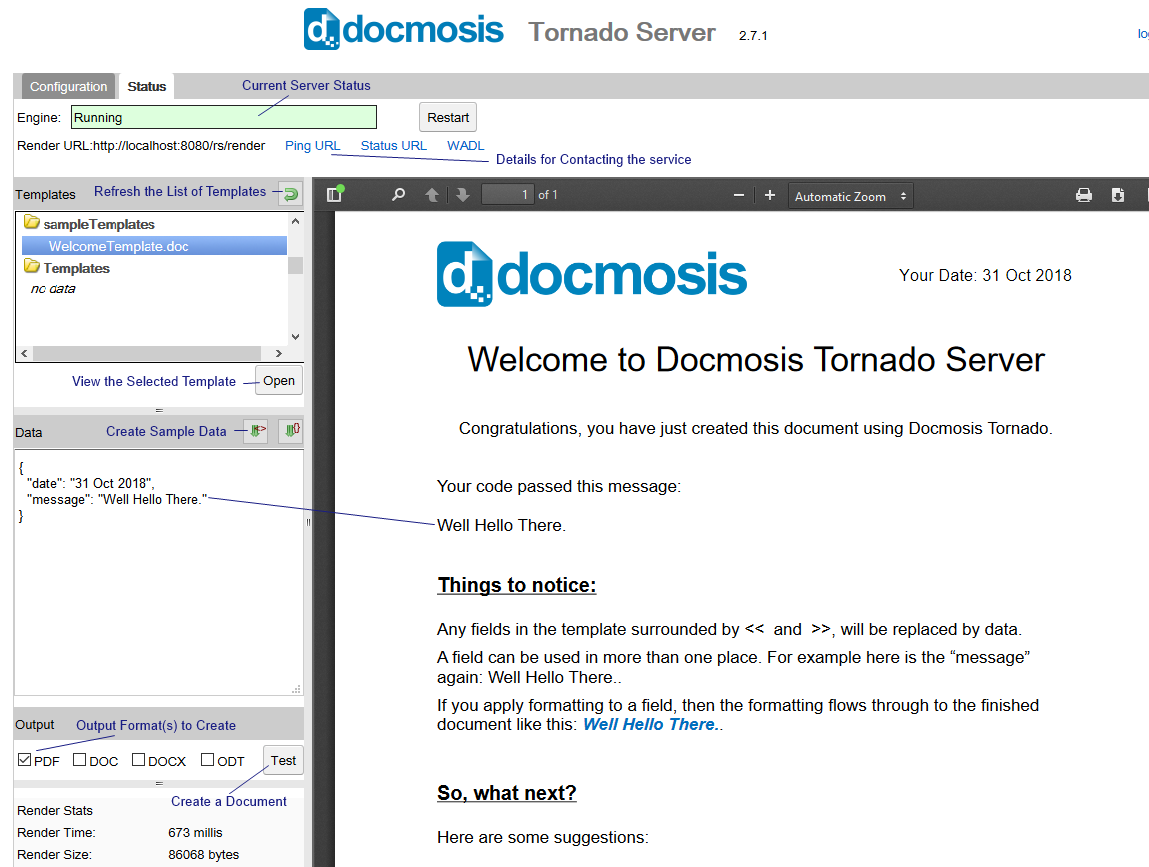Open the selected template with Open button

[279, 380]
